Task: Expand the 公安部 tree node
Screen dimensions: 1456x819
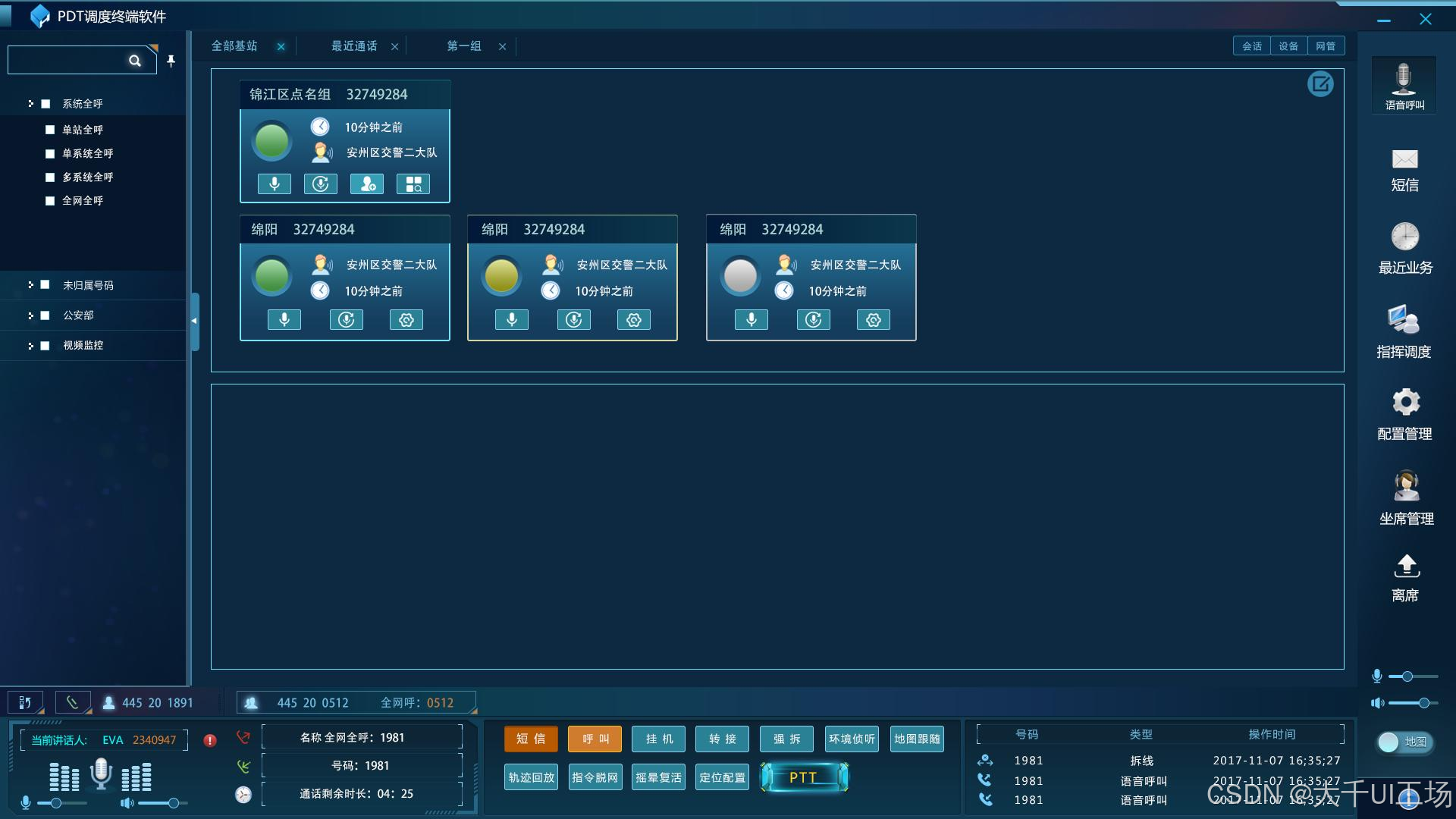Action: point(30,315)
